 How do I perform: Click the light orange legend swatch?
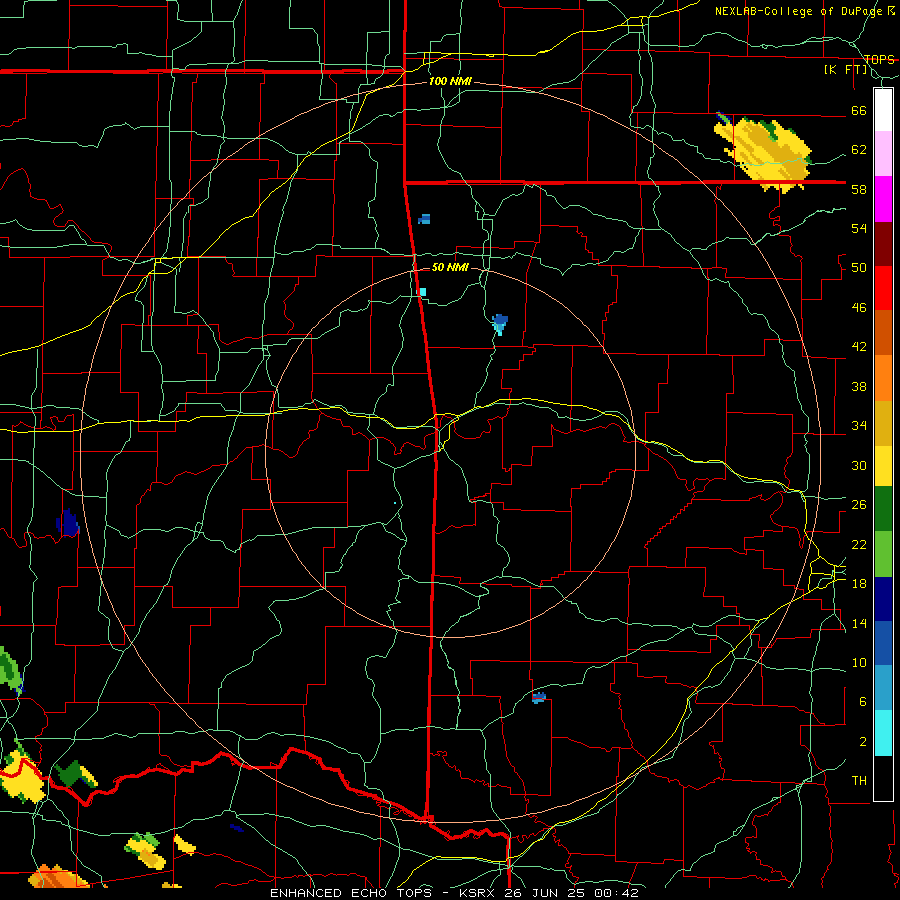(883, 377)
